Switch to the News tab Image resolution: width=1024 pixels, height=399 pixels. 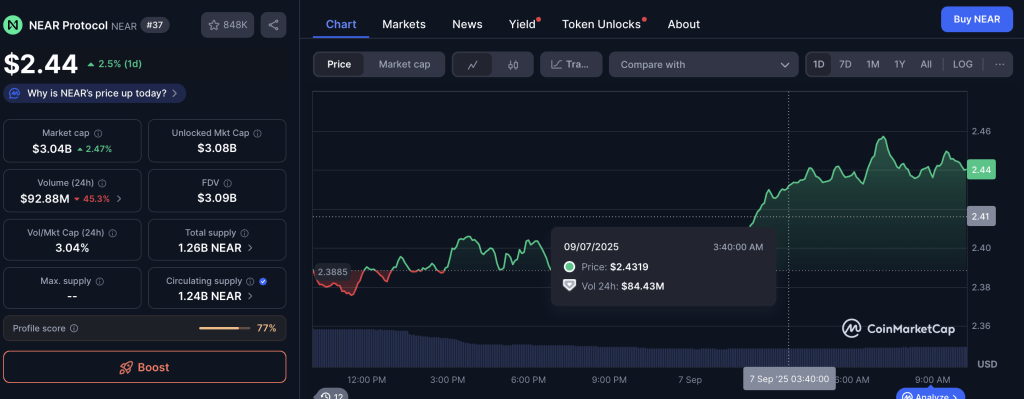[x=467, y=24]
